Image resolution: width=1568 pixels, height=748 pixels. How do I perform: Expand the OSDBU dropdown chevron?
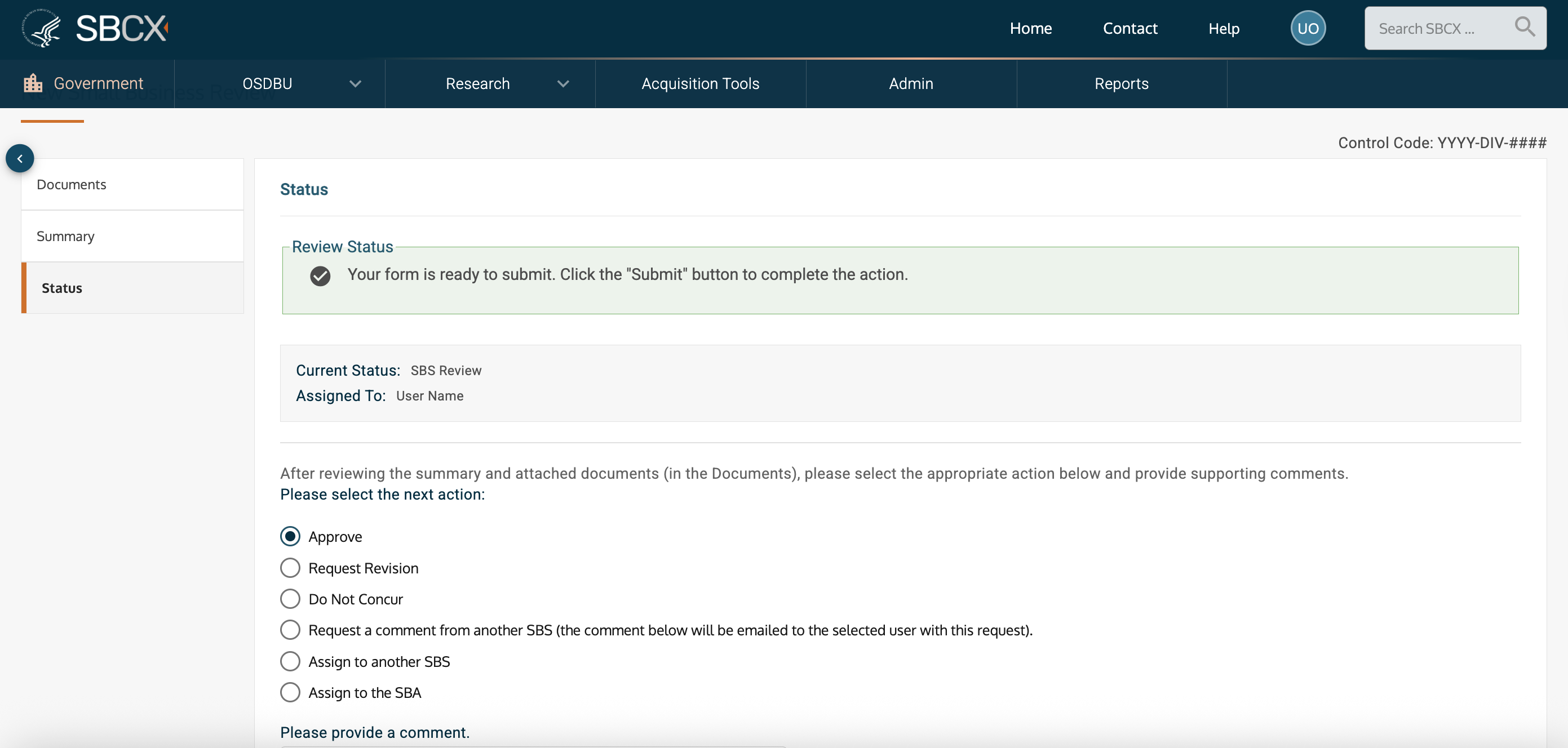point(356,84)
